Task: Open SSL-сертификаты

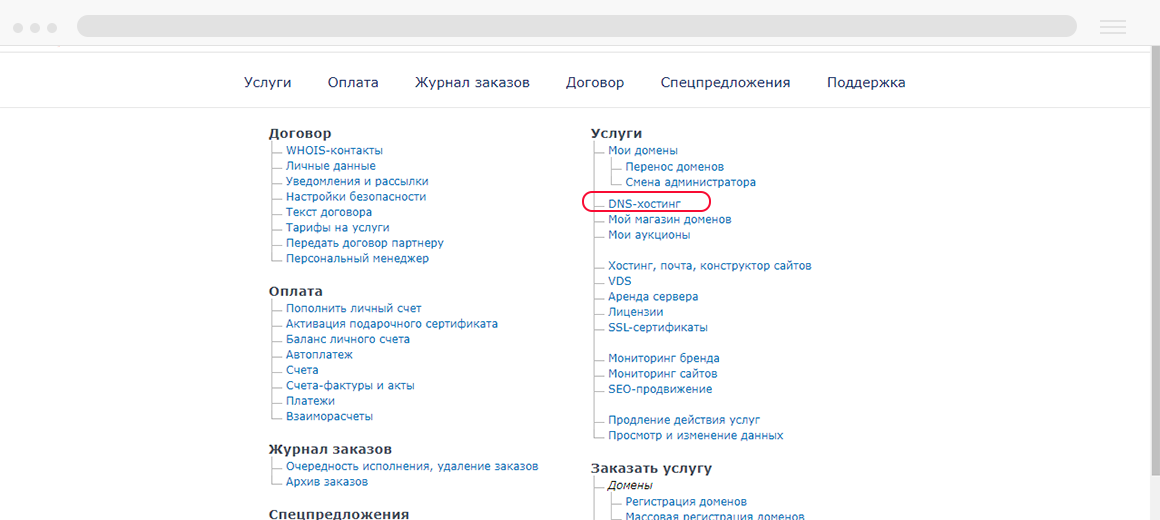Action: tap(658, 328)
